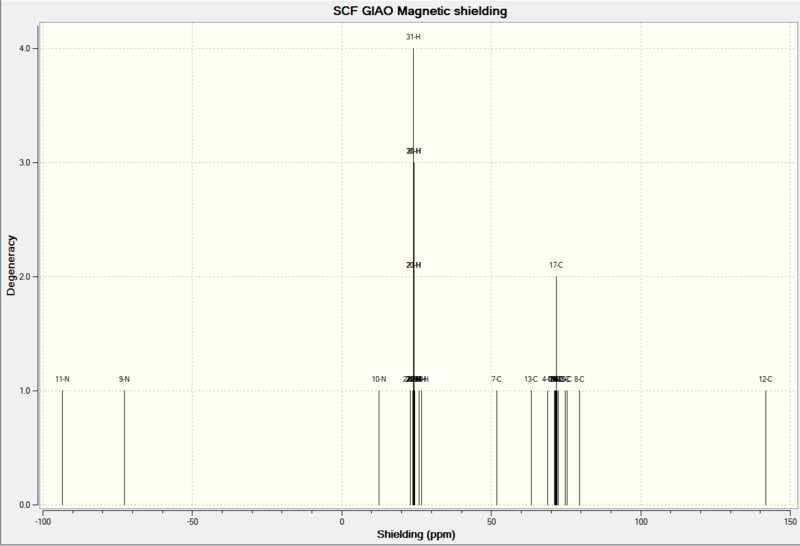The image size is (800, 546).
Task: Click the 17-C peak label
Action: pyautogui.click(x=556, y=265)
